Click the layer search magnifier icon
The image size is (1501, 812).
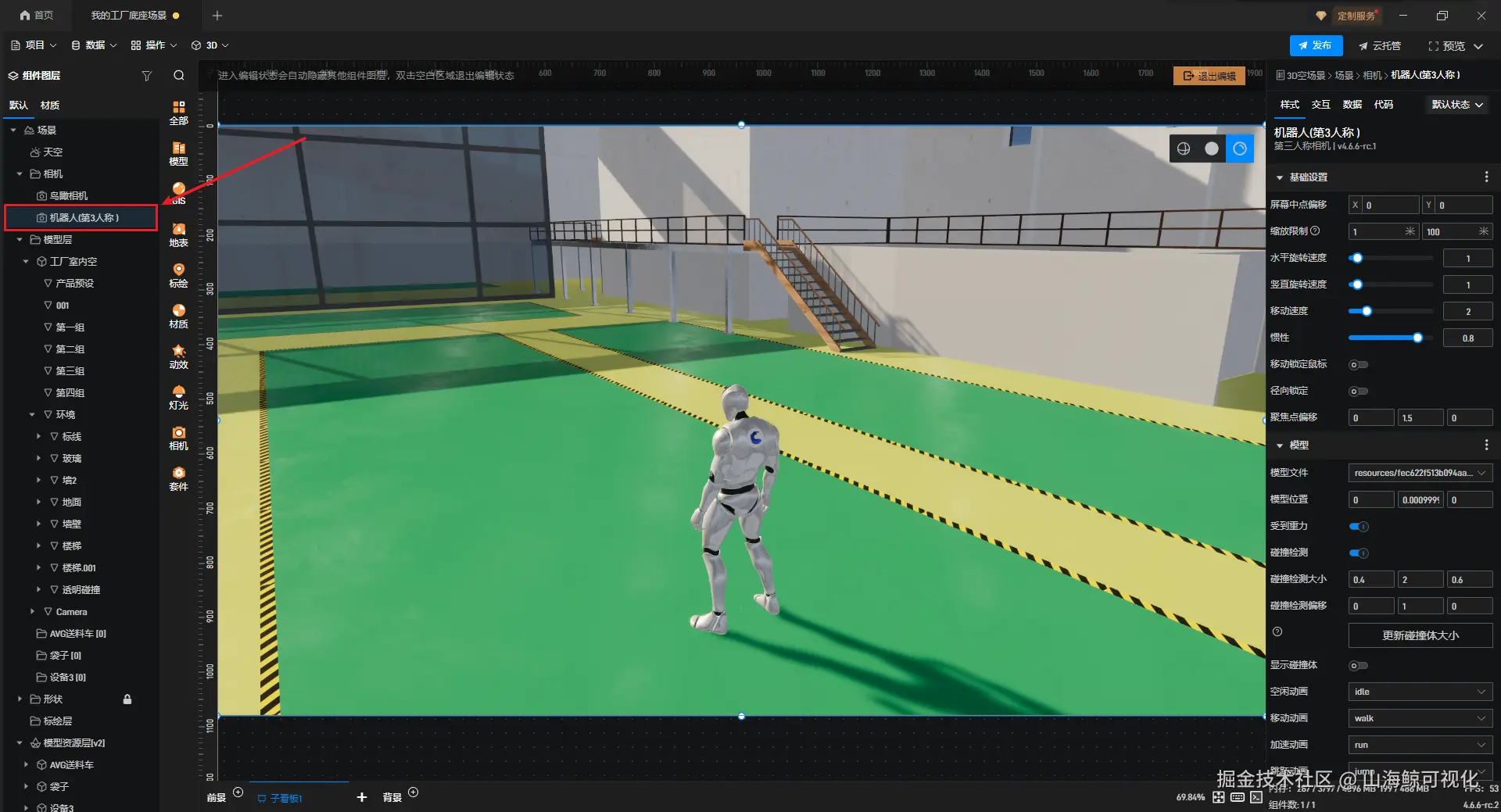(179, 76)
